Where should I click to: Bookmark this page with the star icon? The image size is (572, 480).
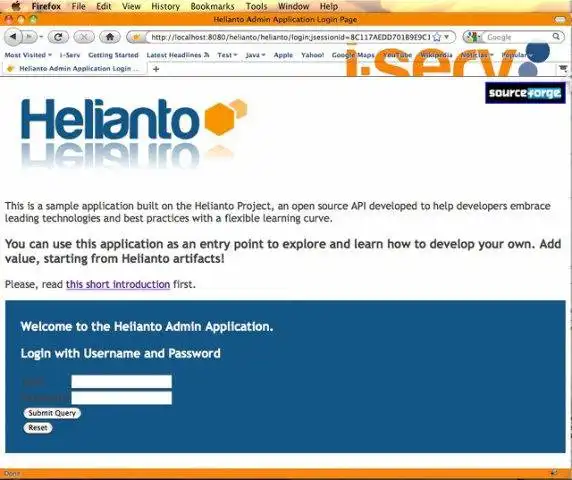[437, 37]
